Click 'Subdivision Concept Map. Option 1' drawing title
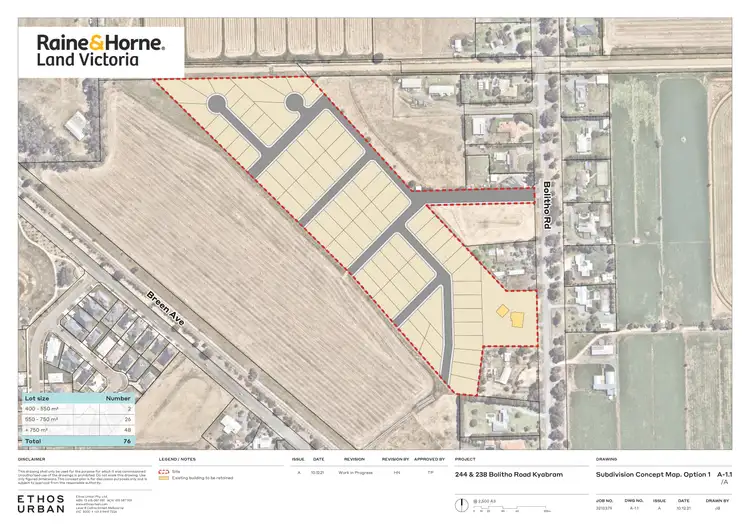Screen dimensions: 750x530 click(653, 475)
